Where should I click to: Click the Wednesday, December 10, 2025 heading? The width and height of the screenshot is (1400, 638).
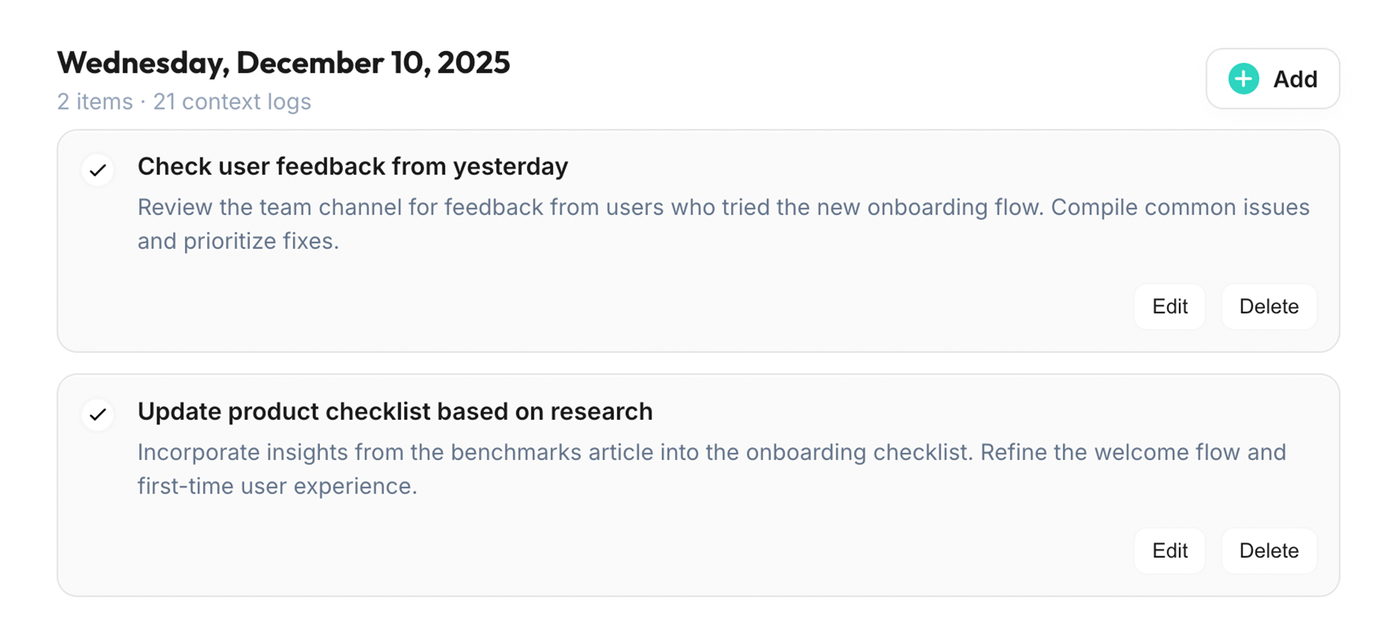283,63
